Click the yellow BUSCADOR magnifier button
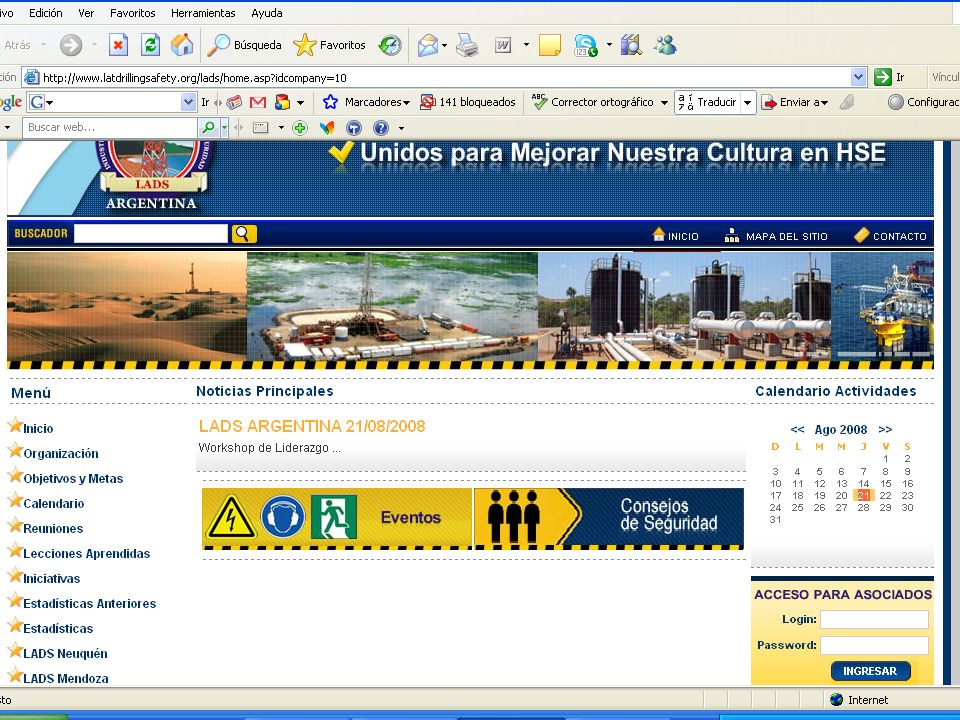The image size is (960, 720). [244, 233]
